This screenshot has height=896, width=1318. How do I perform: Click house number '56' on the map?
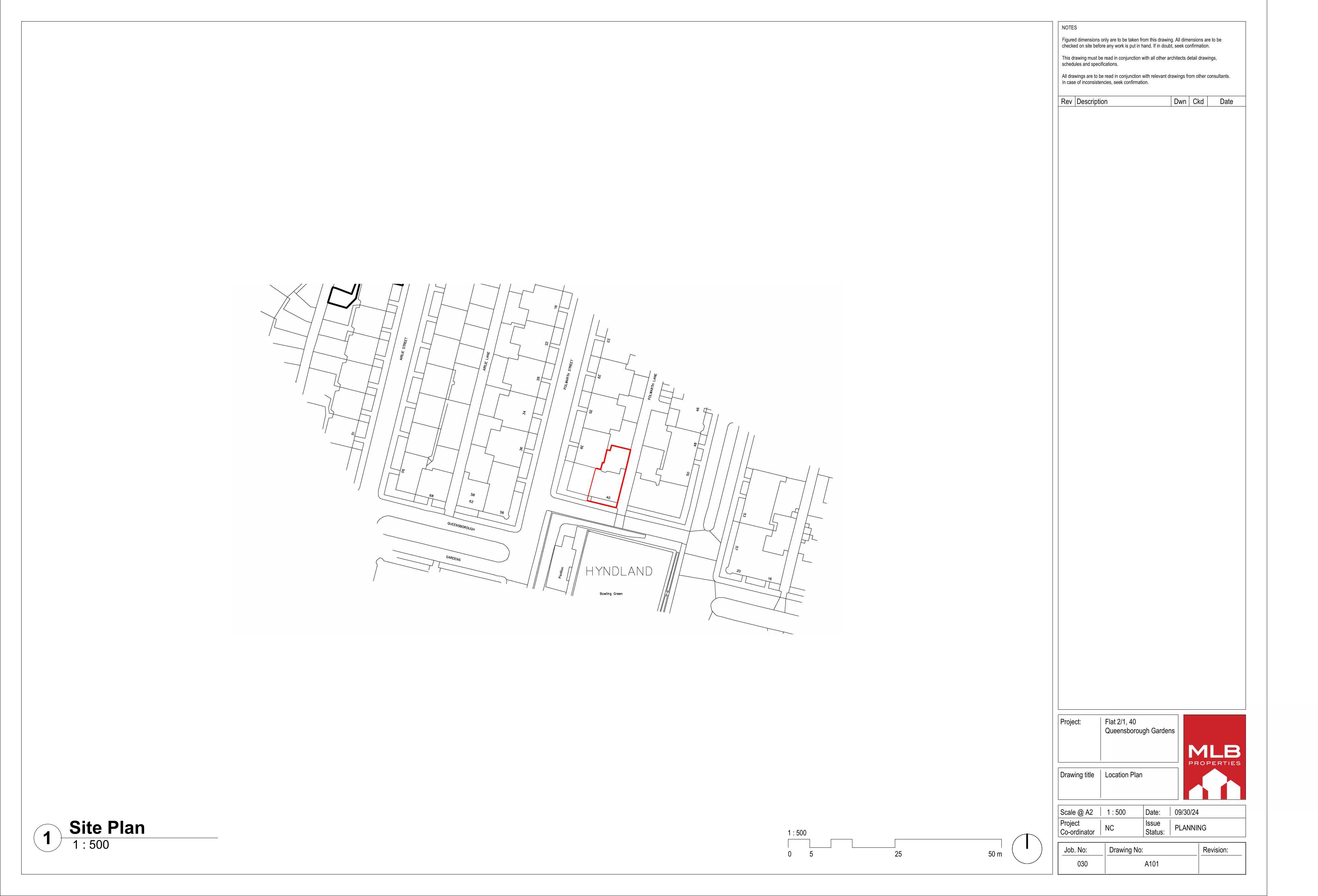tap(501, 513)
